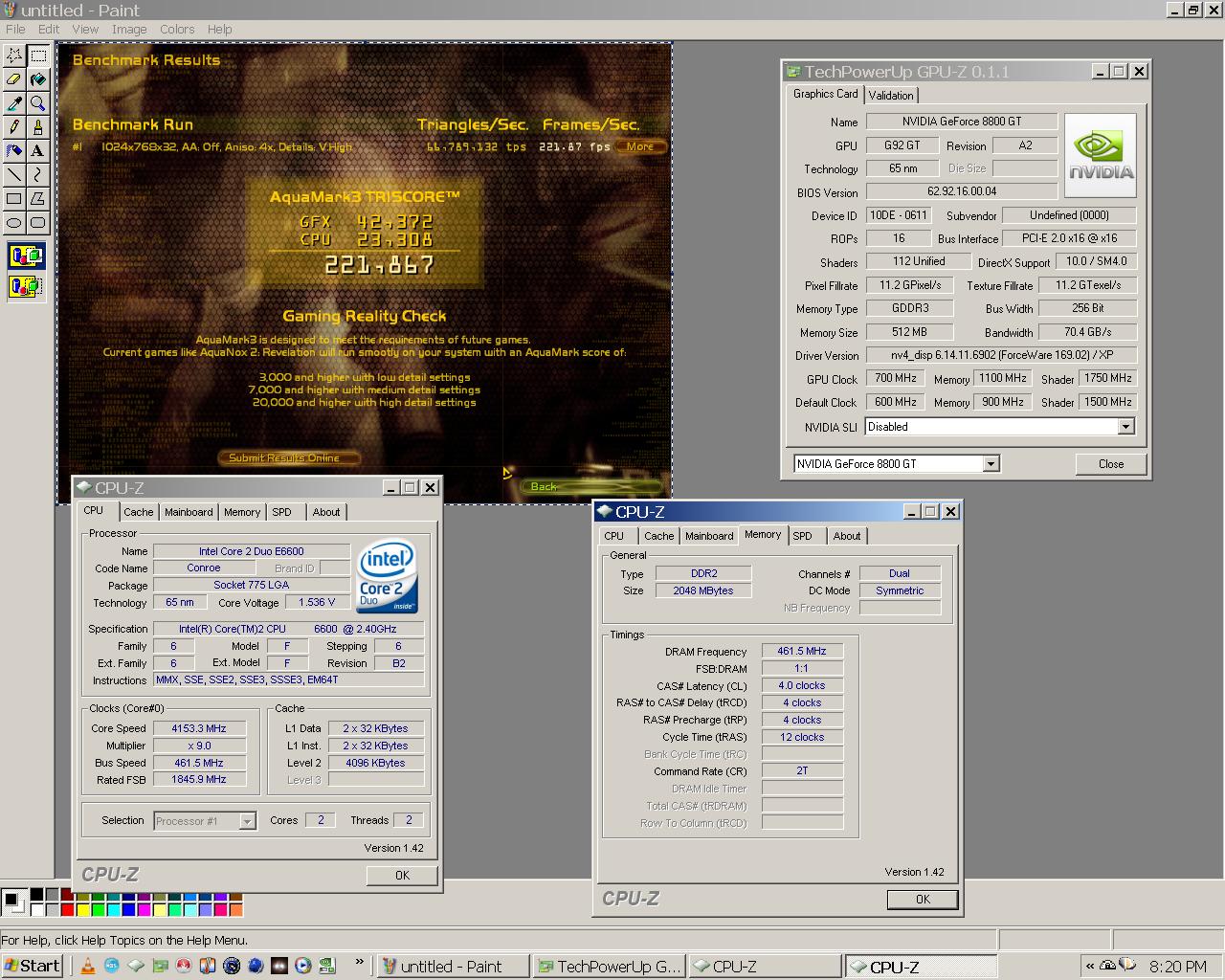Pick the Fill With Color bucket tool
This screenshot has width=1225, height=980.
coord(38,79)
